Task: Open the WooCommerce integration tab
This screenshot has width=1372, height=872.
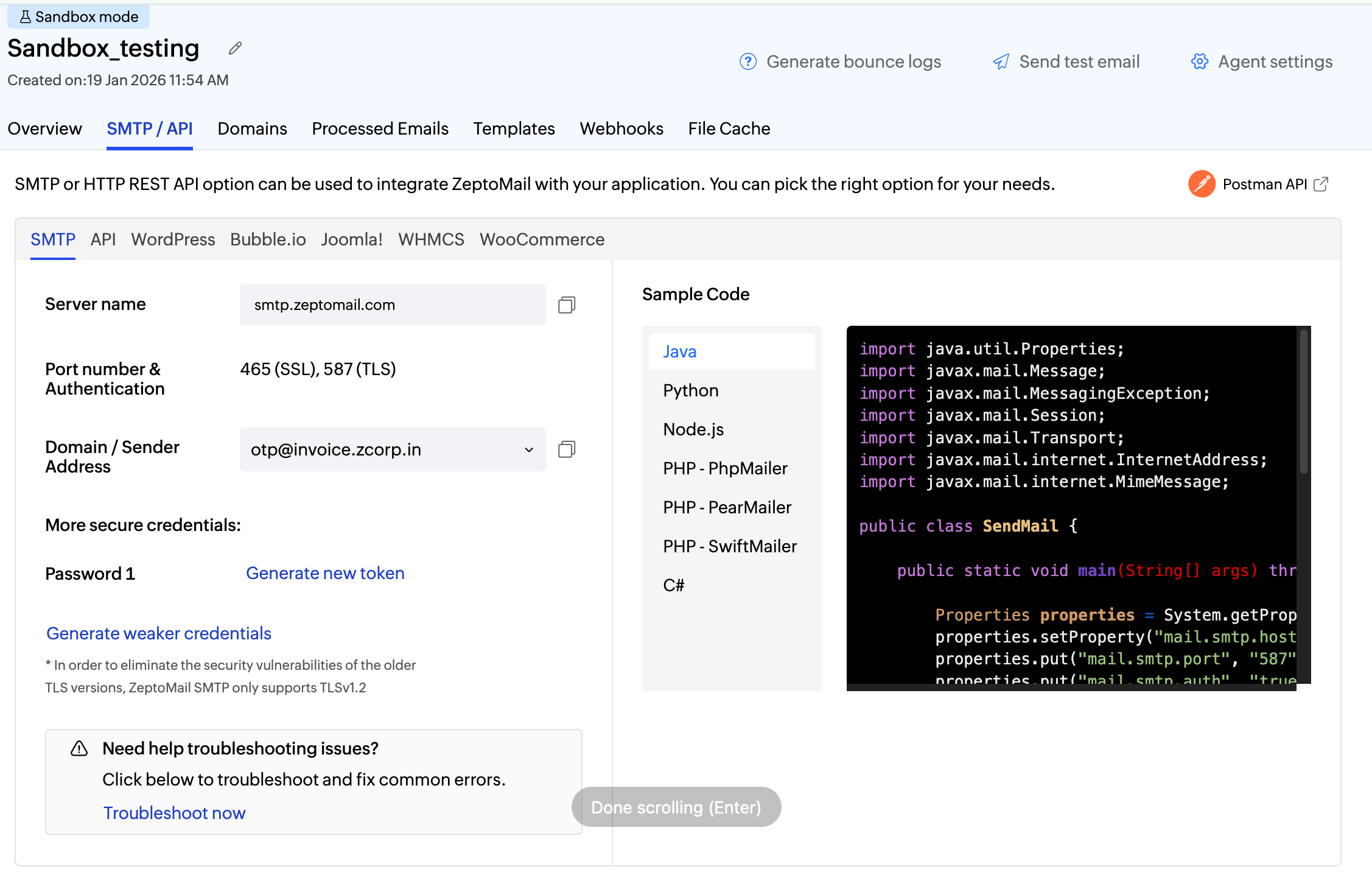Action: [542, 239]
